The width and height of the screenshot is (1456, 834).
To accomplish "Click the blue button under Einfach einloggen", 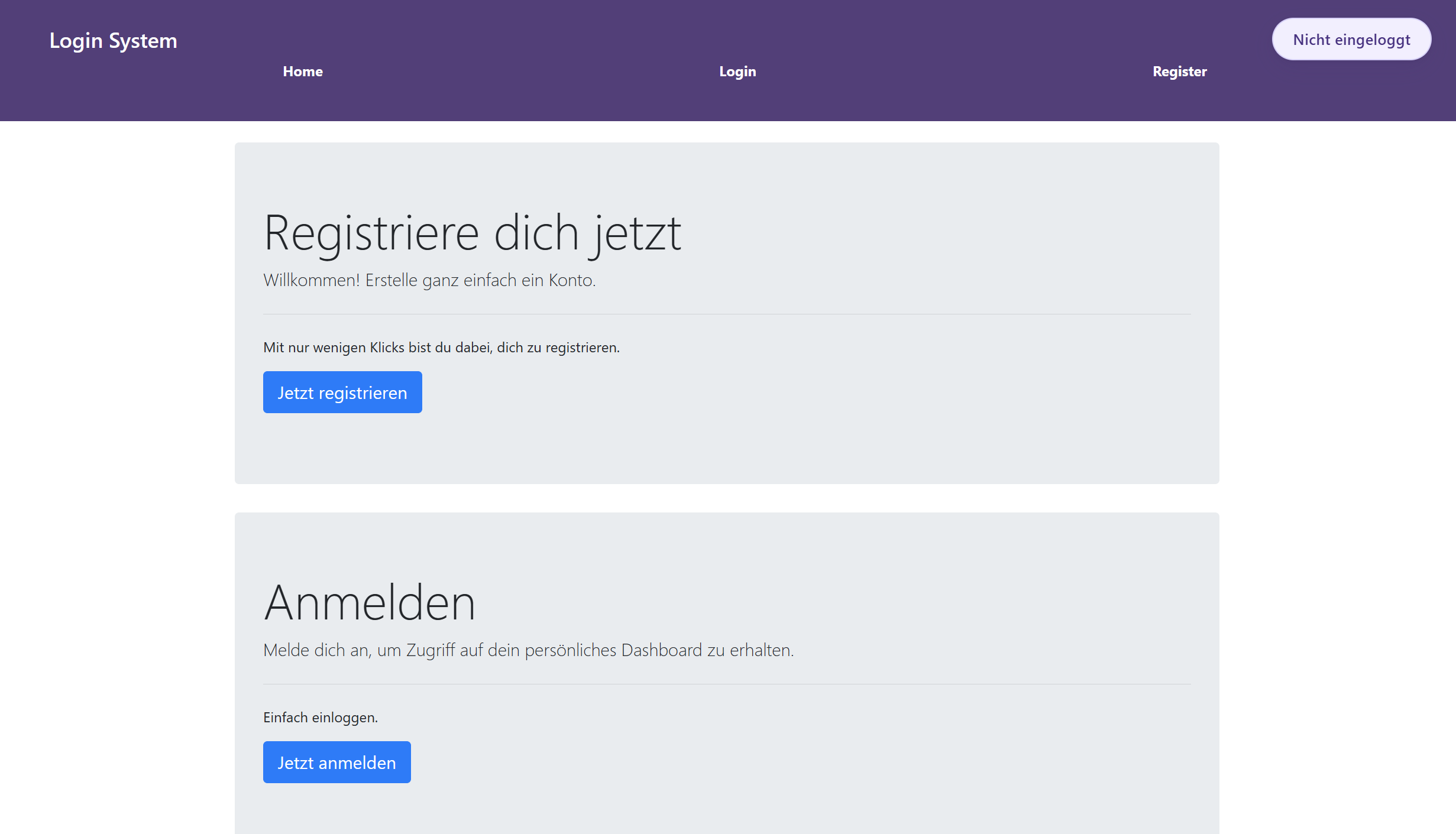I will 337,762.
